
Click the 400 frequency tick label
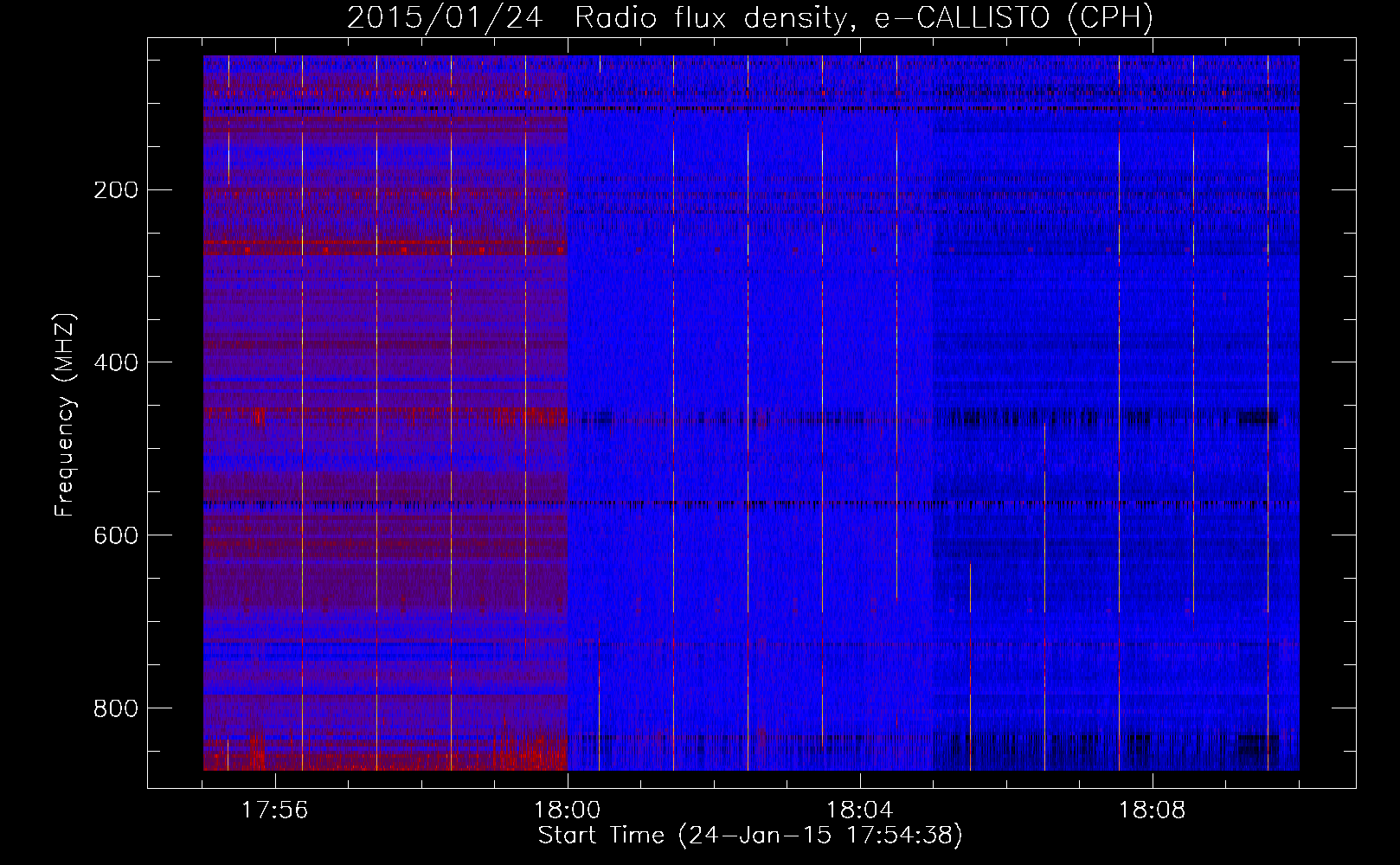click(116, 362)
